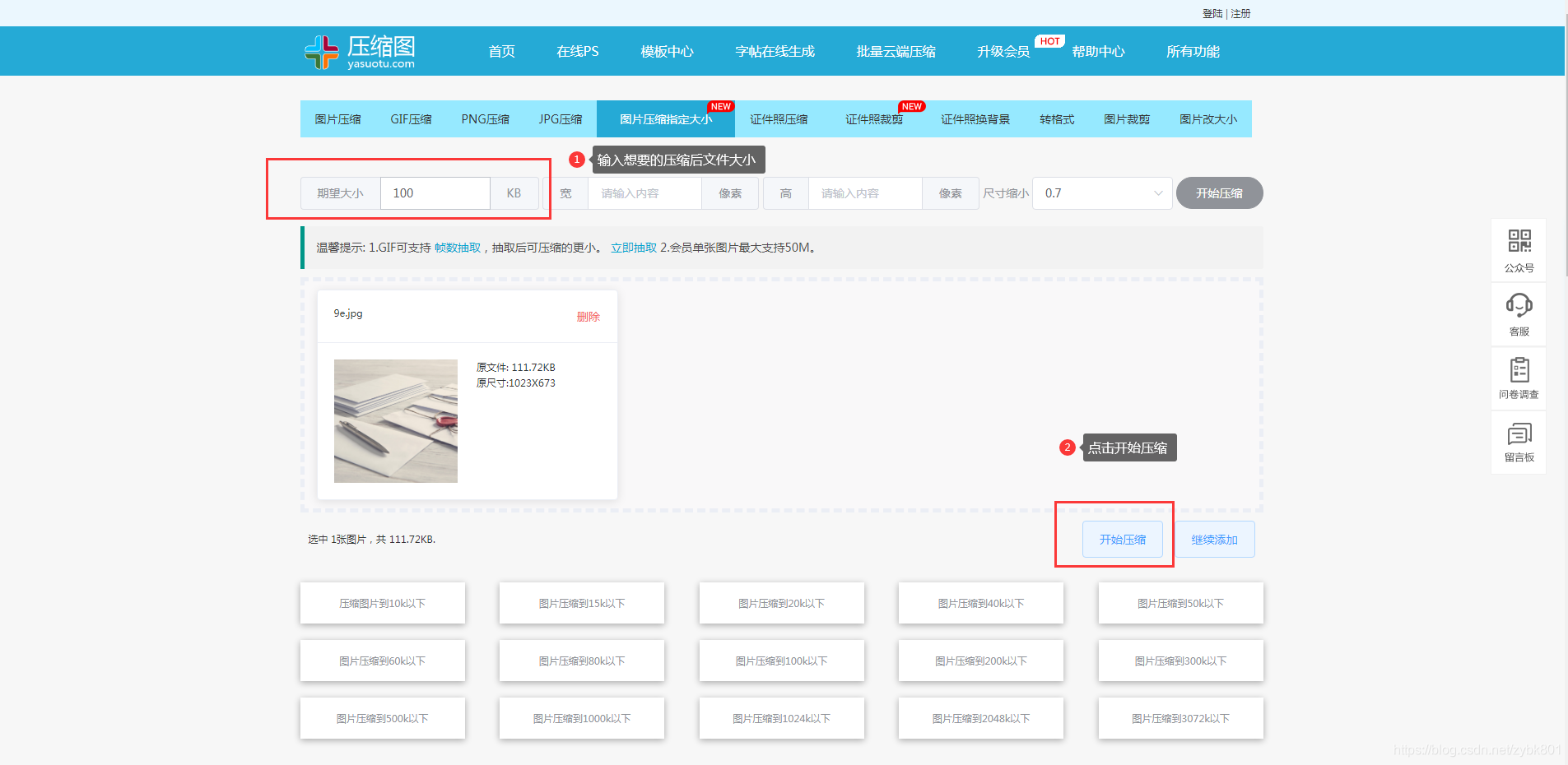Click the 9e.jpg file name
The image size is (1568, 765).
tap(348, 313)
